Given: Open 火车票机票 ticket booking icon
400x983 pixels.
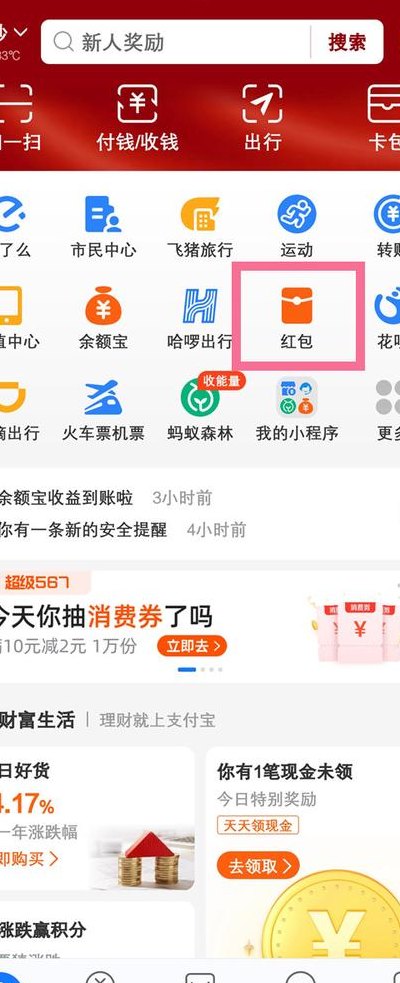Looking at the screenshot, I should click(x=103, y=409).
